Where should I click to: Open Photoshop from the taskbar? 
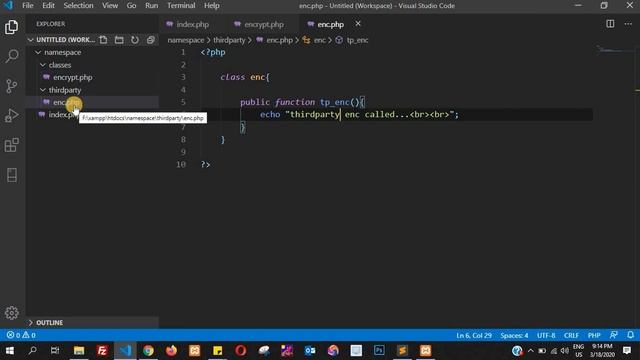click(x=379, y=350)
